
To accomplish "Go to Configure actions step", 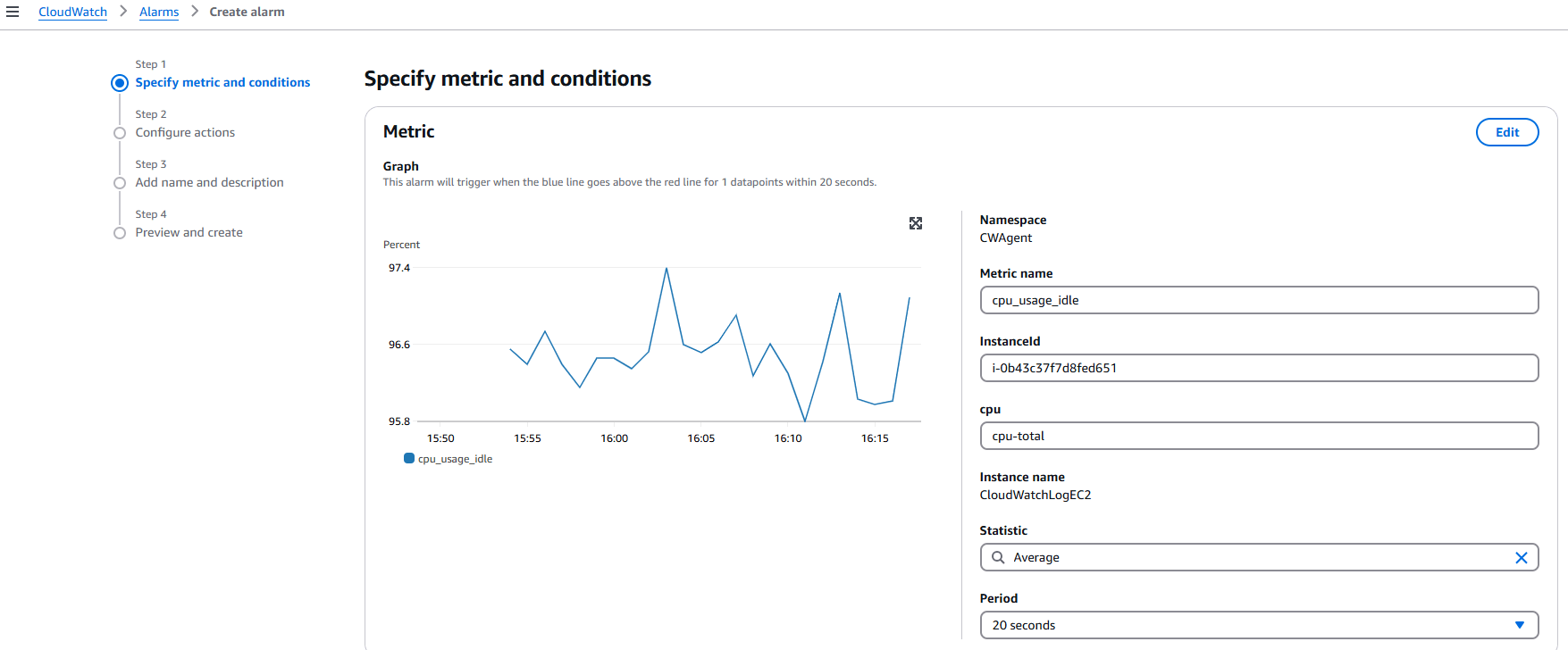I will pos(185,133).
